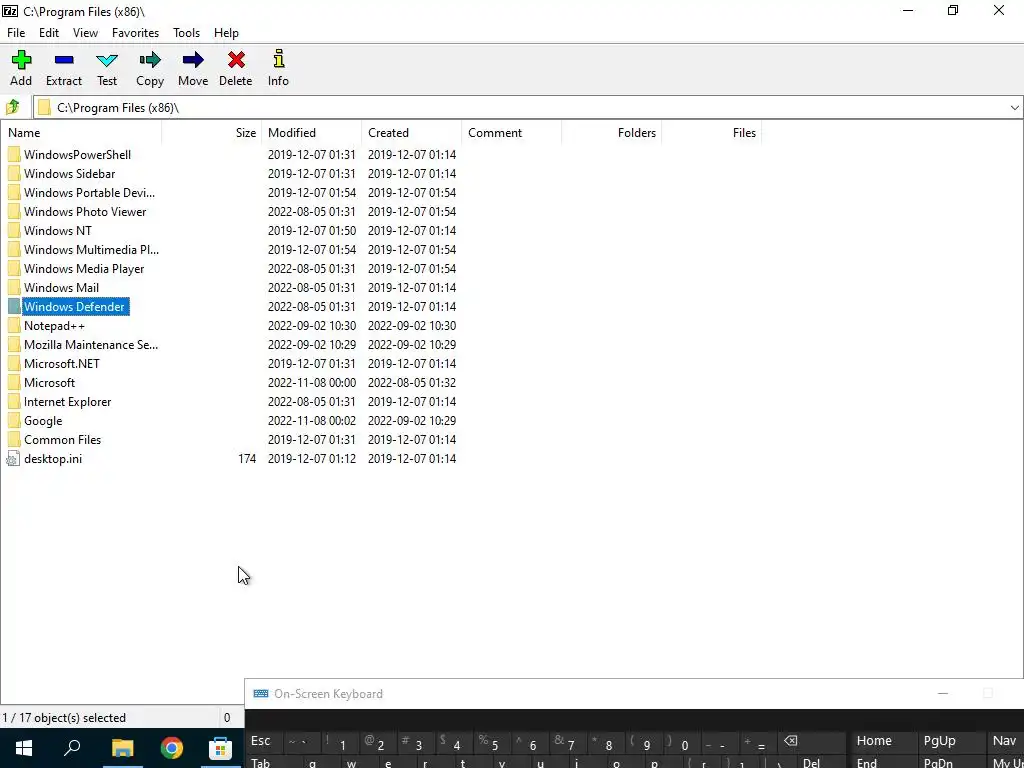The image size is (1024, 768).
Task: Select the Windows Defender folder name
Action: (74, 306)
